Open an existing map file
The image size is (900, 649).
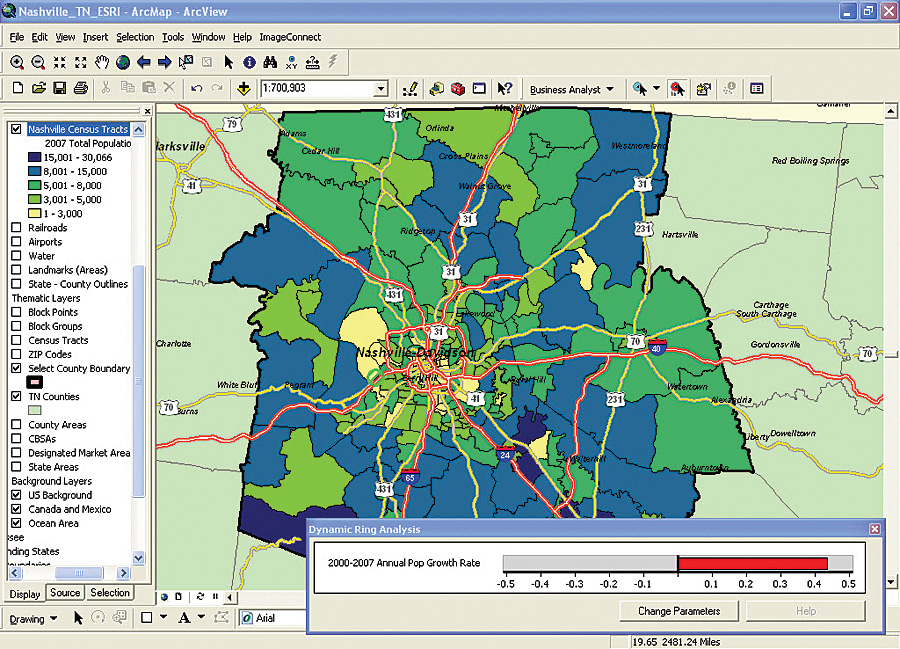38,88
